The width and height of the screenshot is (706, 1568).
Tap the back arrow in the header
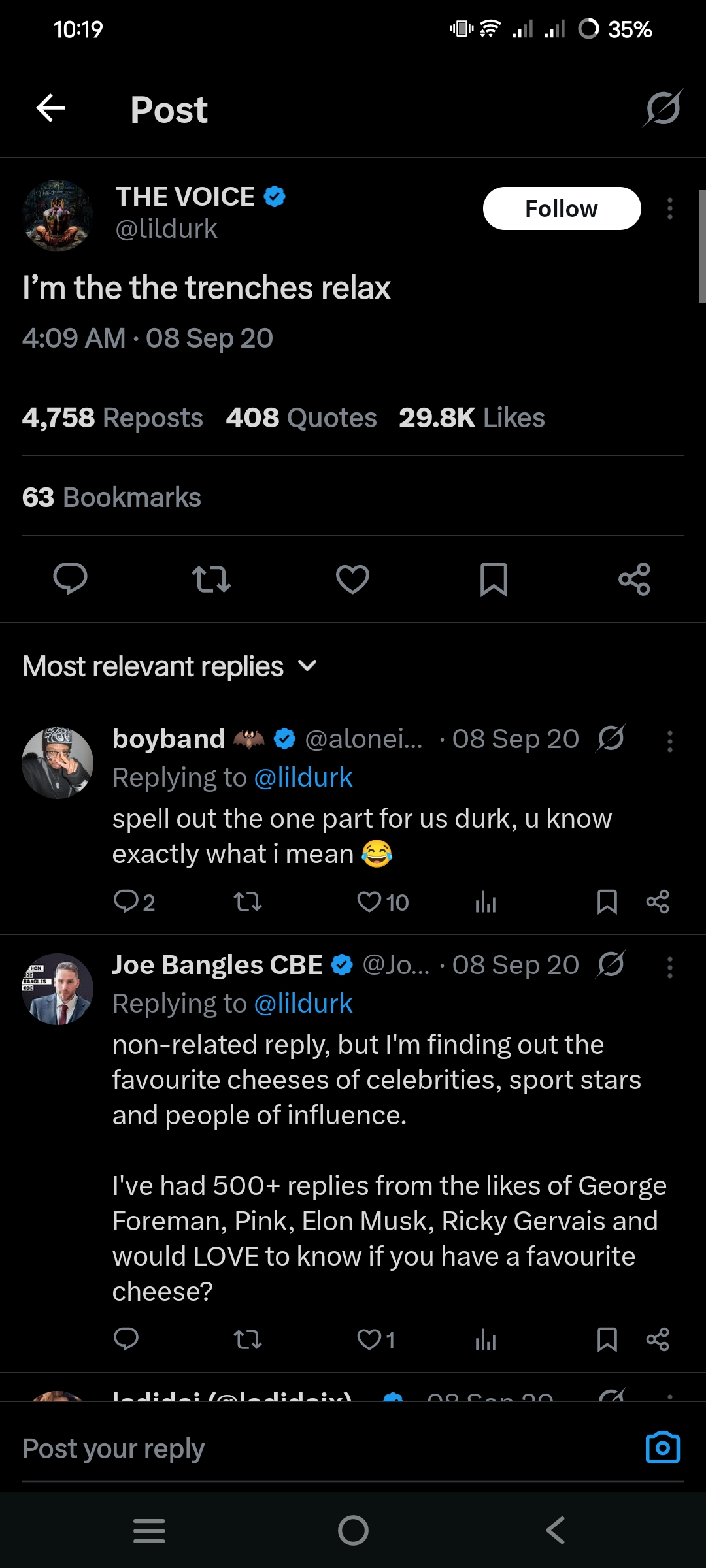tap(50, 108)
